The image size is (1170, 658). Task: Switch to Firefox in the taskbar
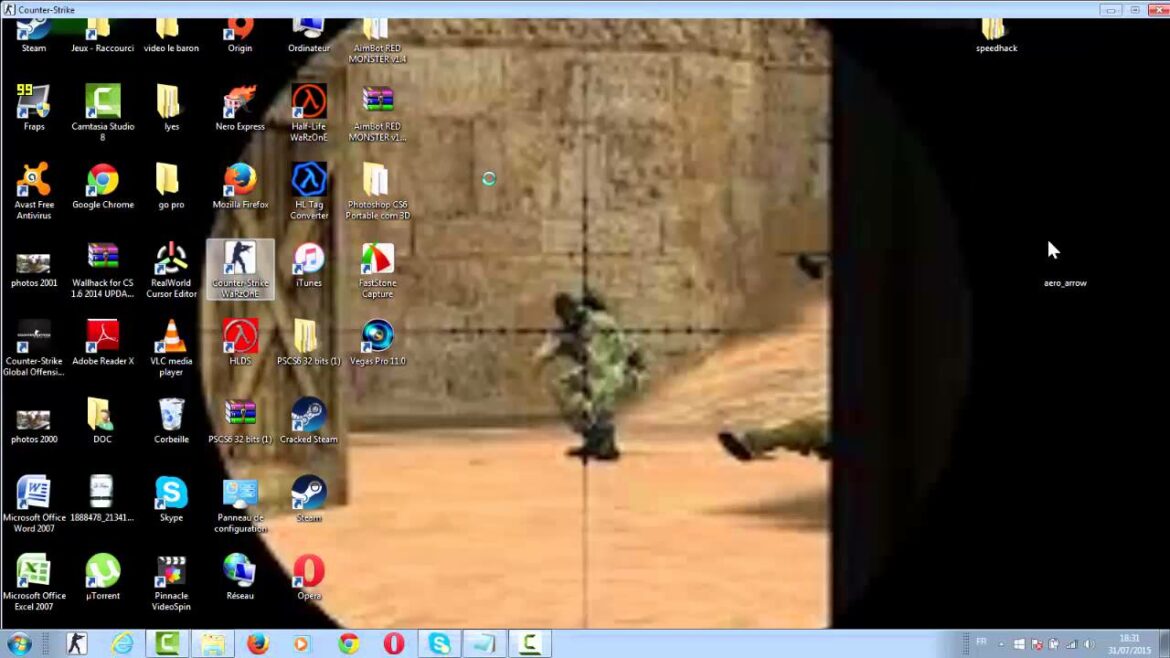[x=258, y=644]
